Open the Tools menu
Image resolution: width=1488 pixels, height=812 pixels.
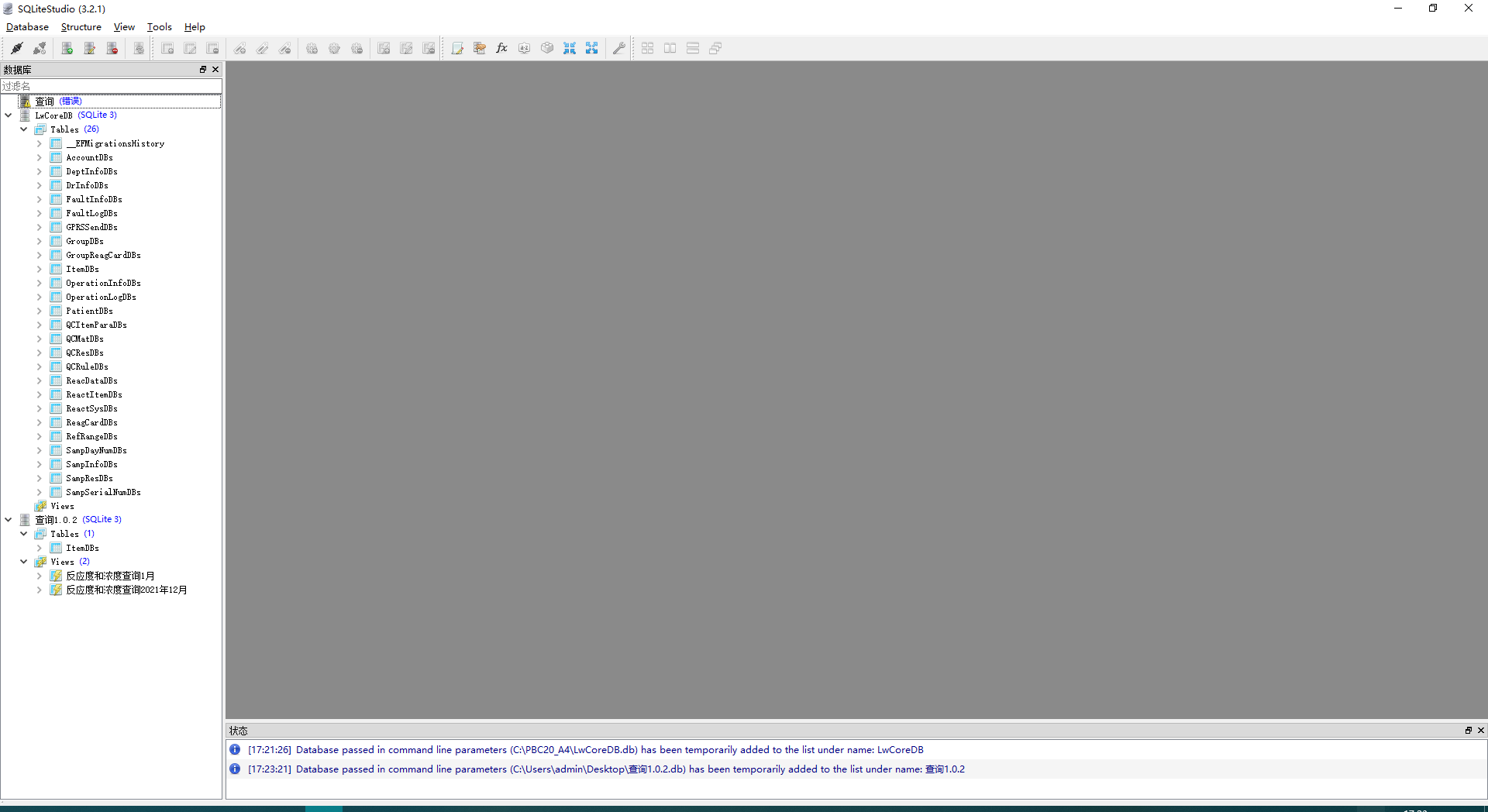[x=160, y=27]
